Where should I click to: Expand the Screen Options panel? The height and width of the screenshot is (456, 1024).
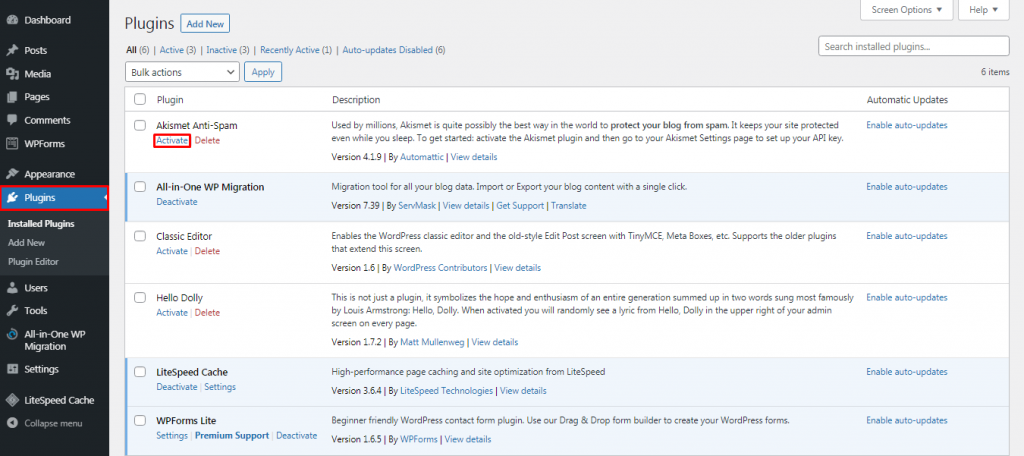[906, 10]
